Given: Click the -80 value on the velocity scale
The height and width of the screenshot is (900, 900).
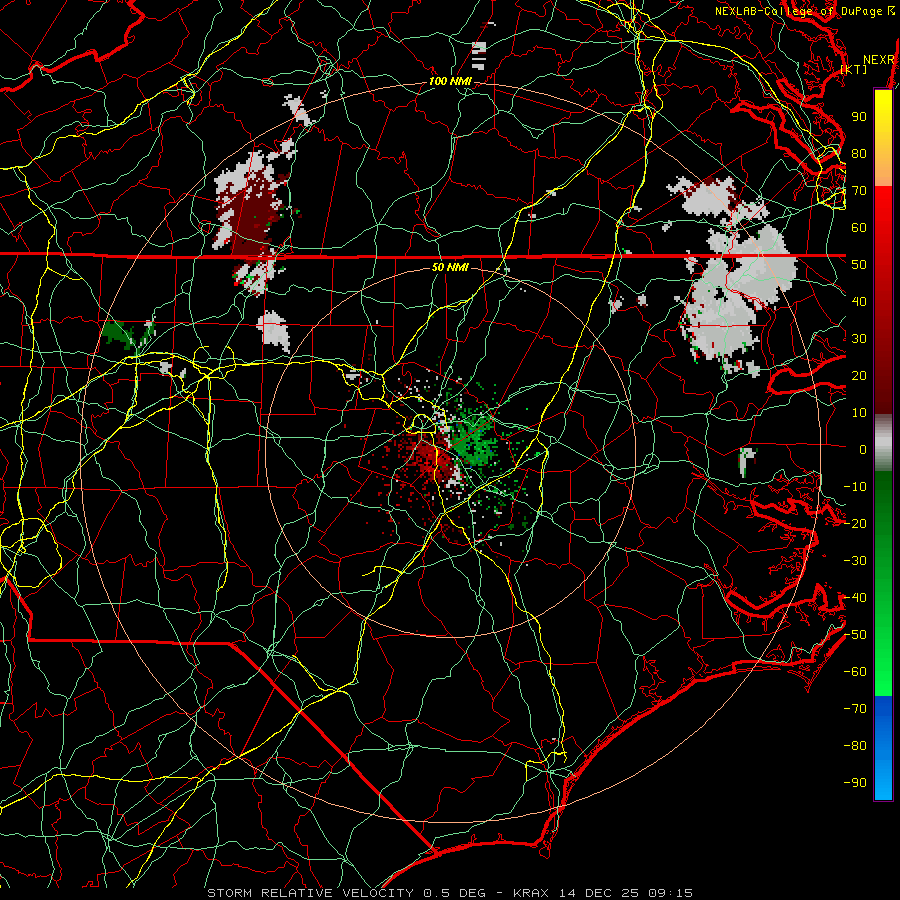Looking at the screenshot, I should (x=855, y=746).
